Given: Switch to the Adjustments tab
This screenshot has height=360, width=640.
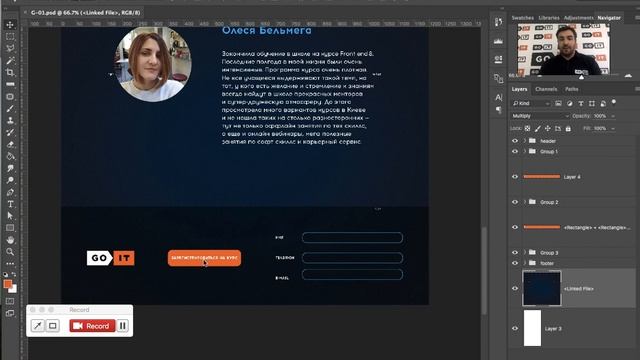Looking at the screenshot, I should [578, 18].
